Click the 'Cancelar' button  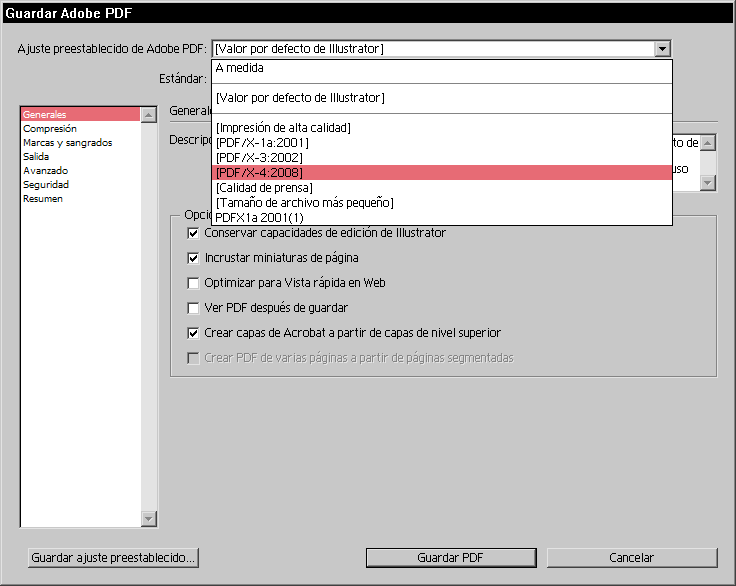tap(632, 558)
